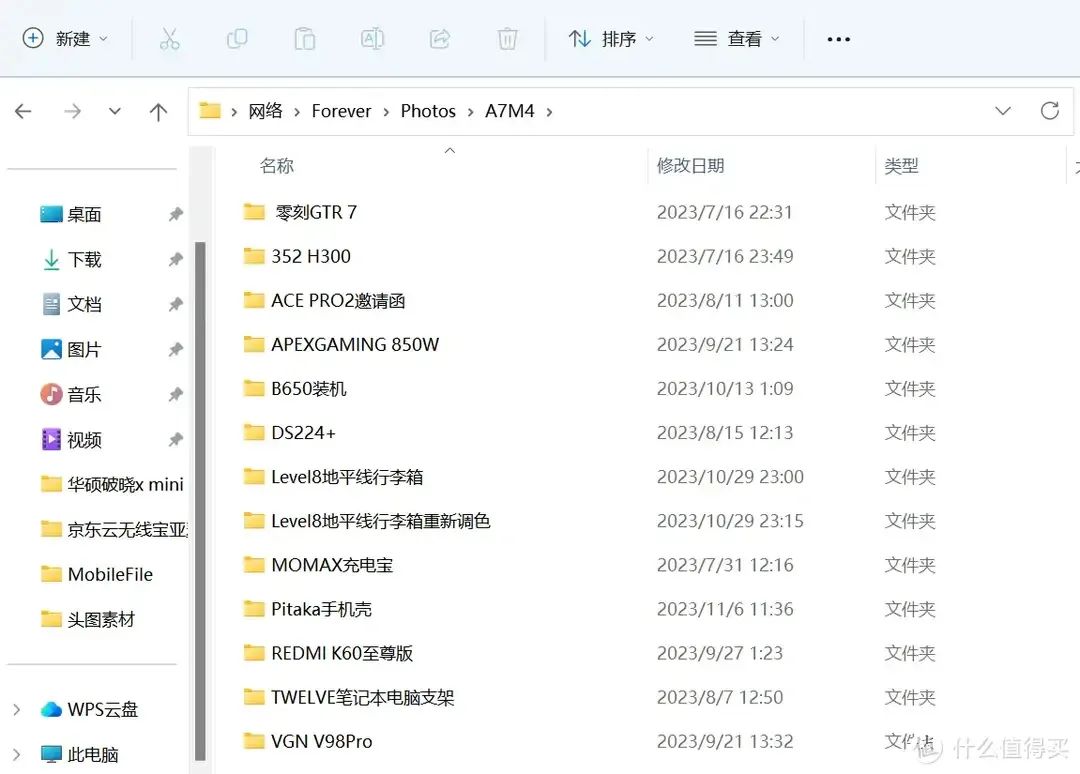The height and width of the screenshot is (774, 1080).
Task: Click the Share icon in toolbar
Action: 439,39
